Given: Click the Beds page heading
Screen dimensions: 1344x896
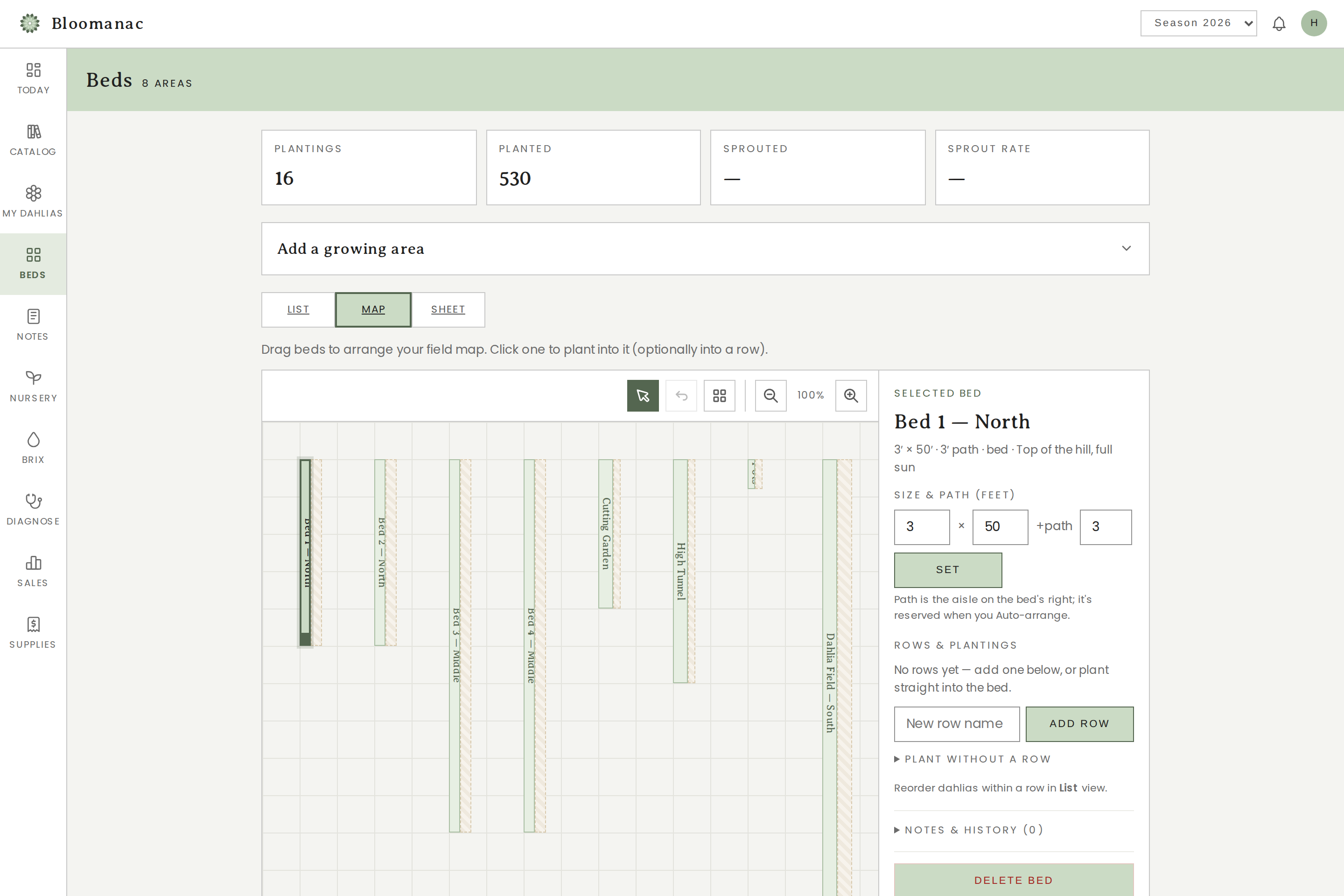Looking at the screenshot, I should coord(109,80).
